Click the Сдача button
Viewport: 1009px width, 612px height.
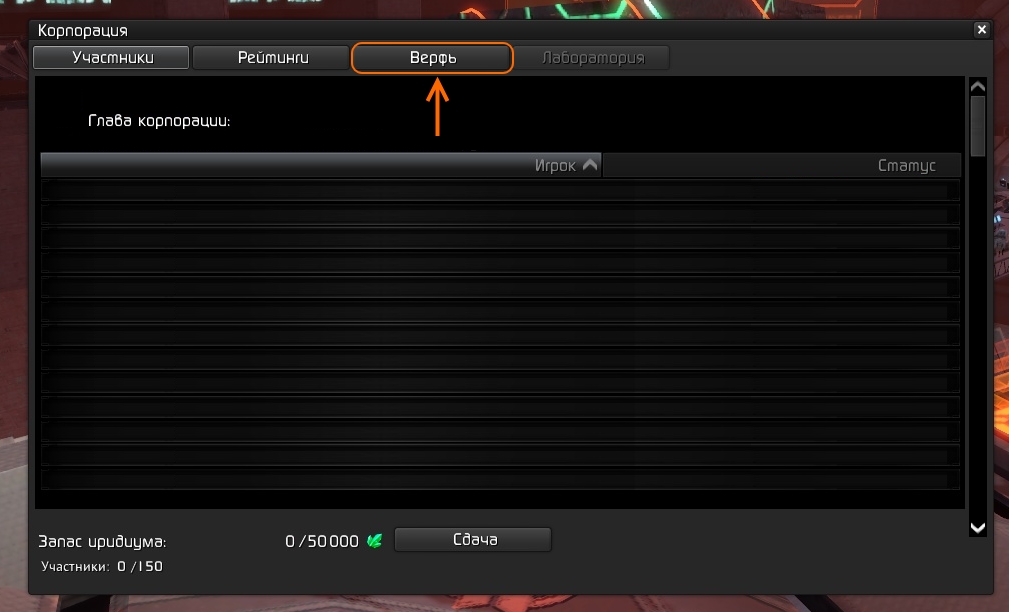click(473, 540)
